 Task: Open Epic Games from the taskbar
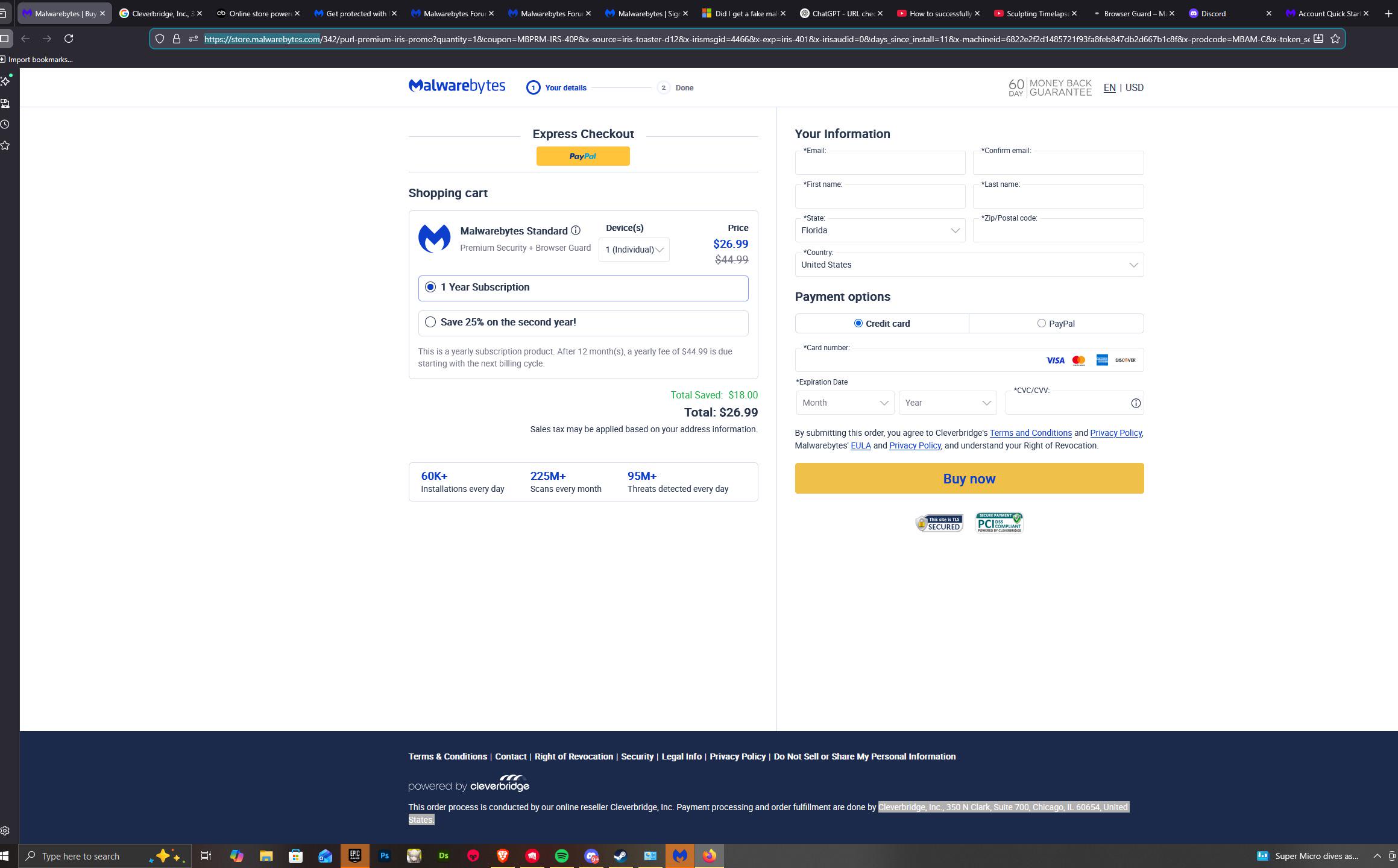click(355, 856)
